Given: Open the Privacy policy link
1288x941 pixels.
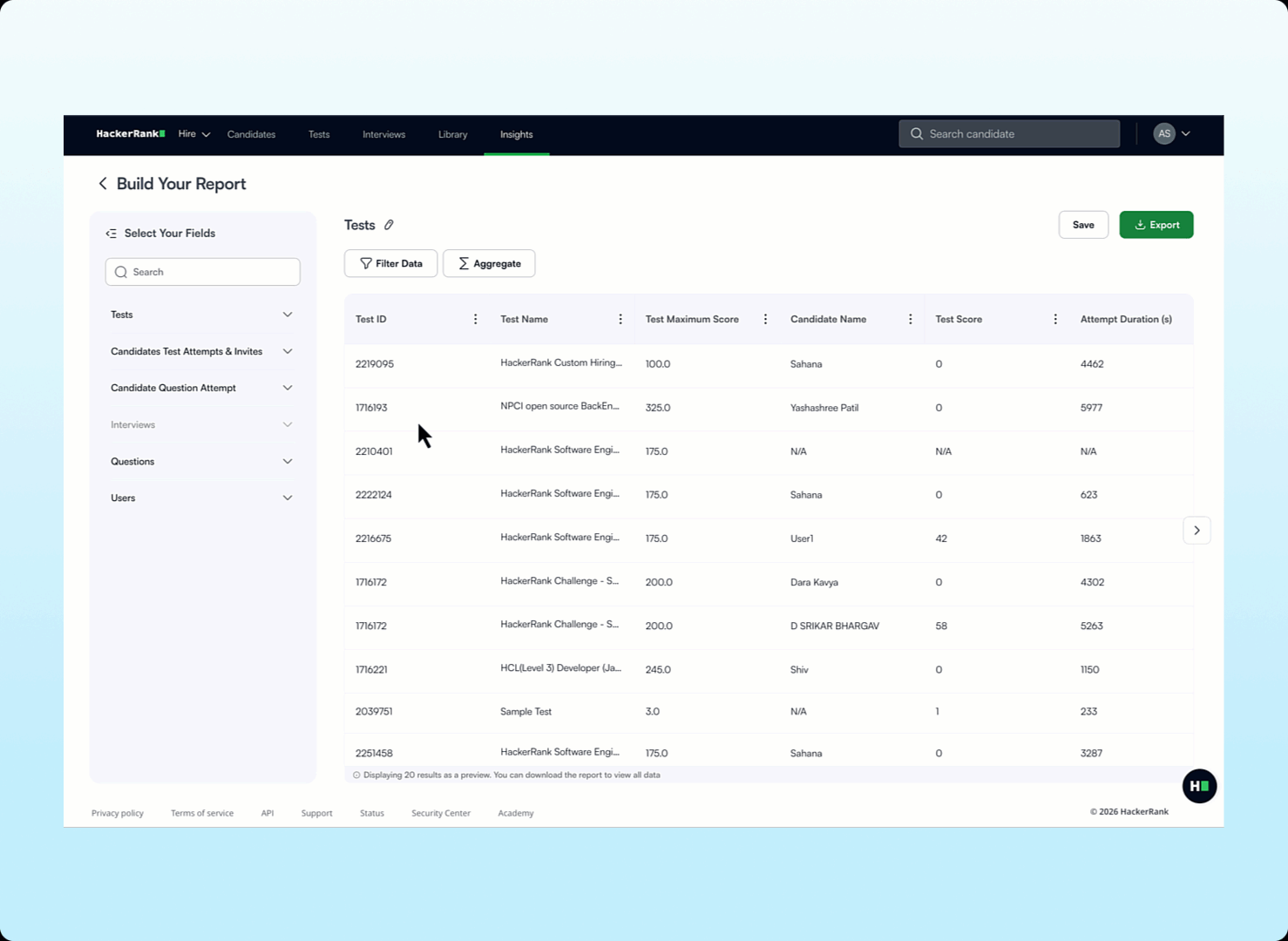Looking at the screenshot, I should coord(118,813).
